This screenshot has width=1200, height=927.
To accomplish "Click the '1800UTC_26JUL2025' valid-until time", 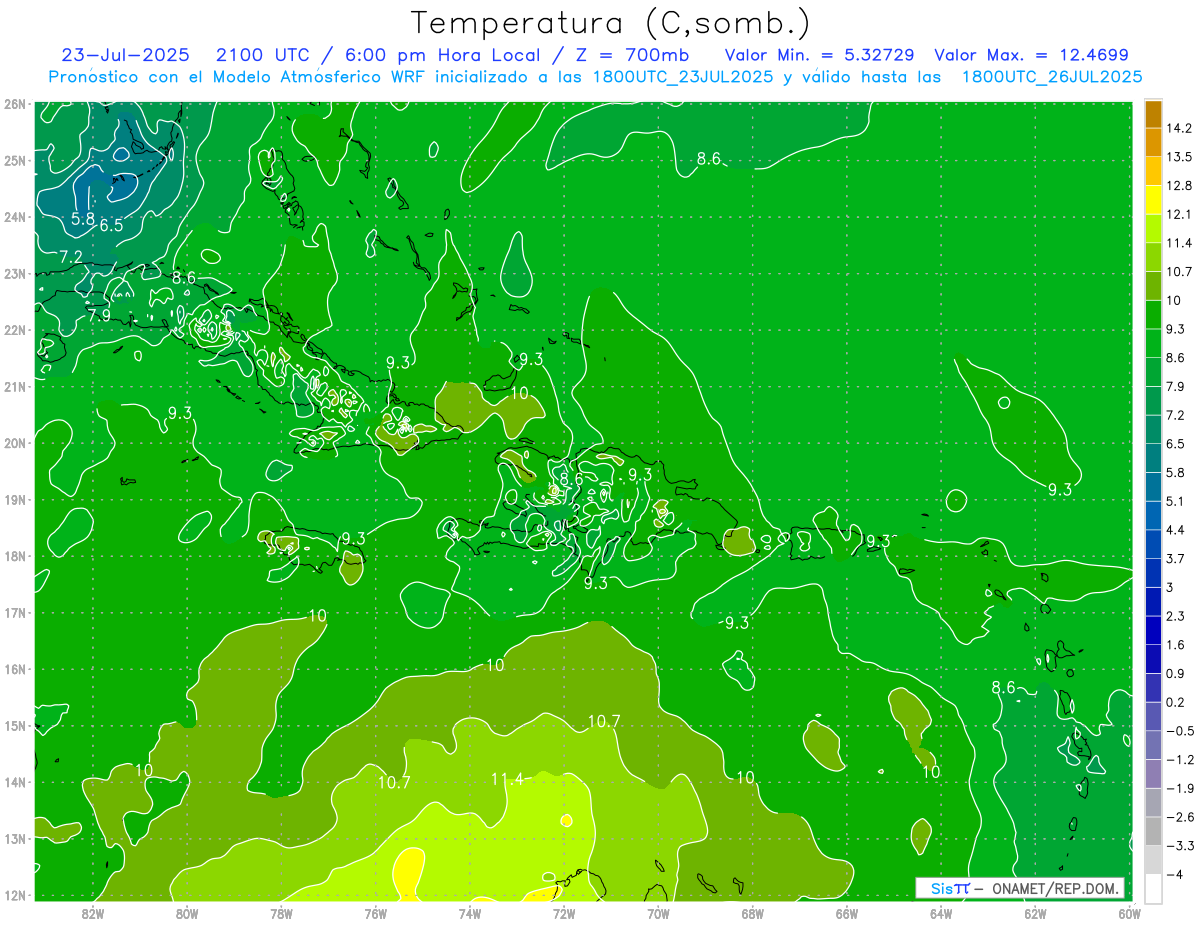I will (1052, 77).
